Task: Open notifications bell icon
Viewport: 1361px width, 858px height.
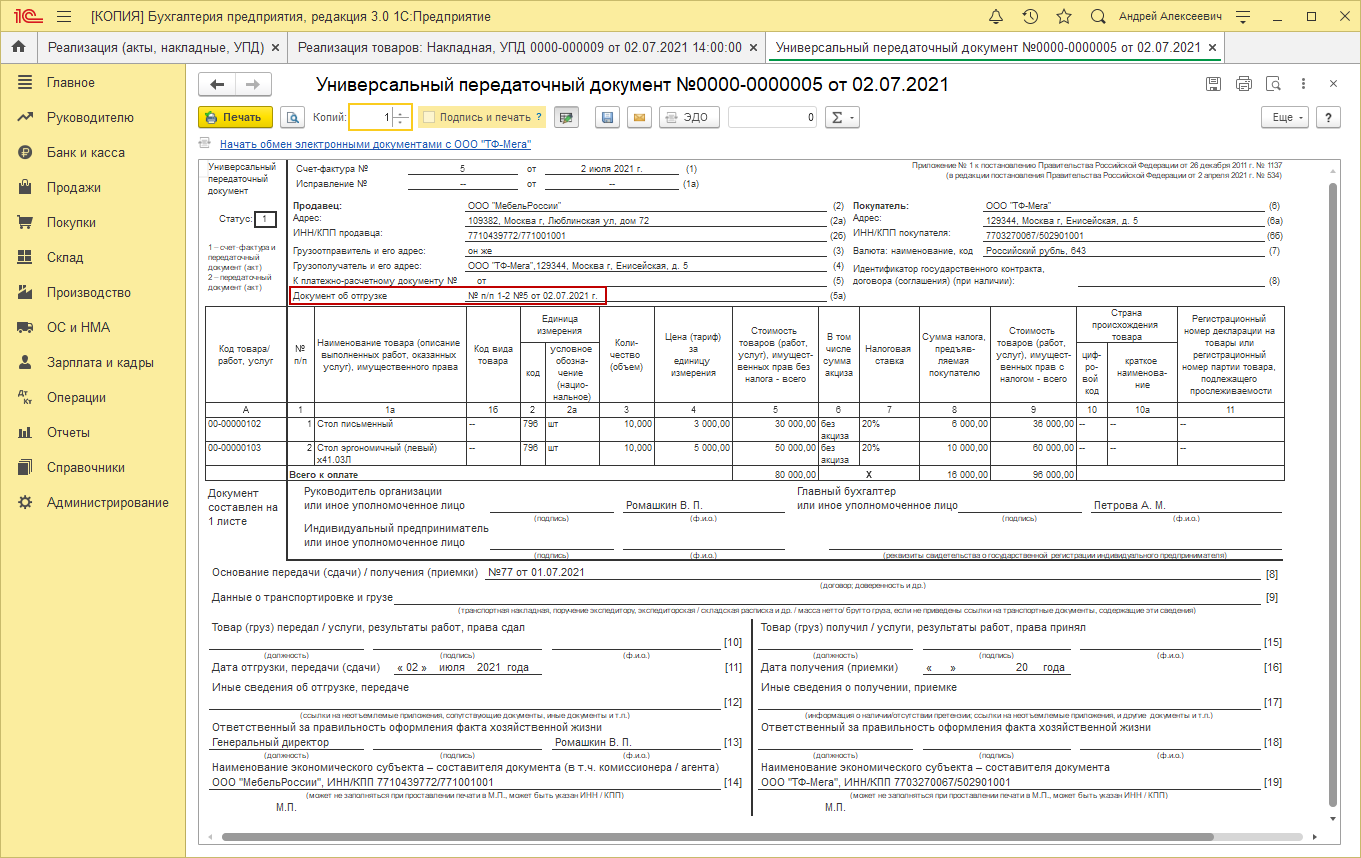Action: [x=996, y=17]
